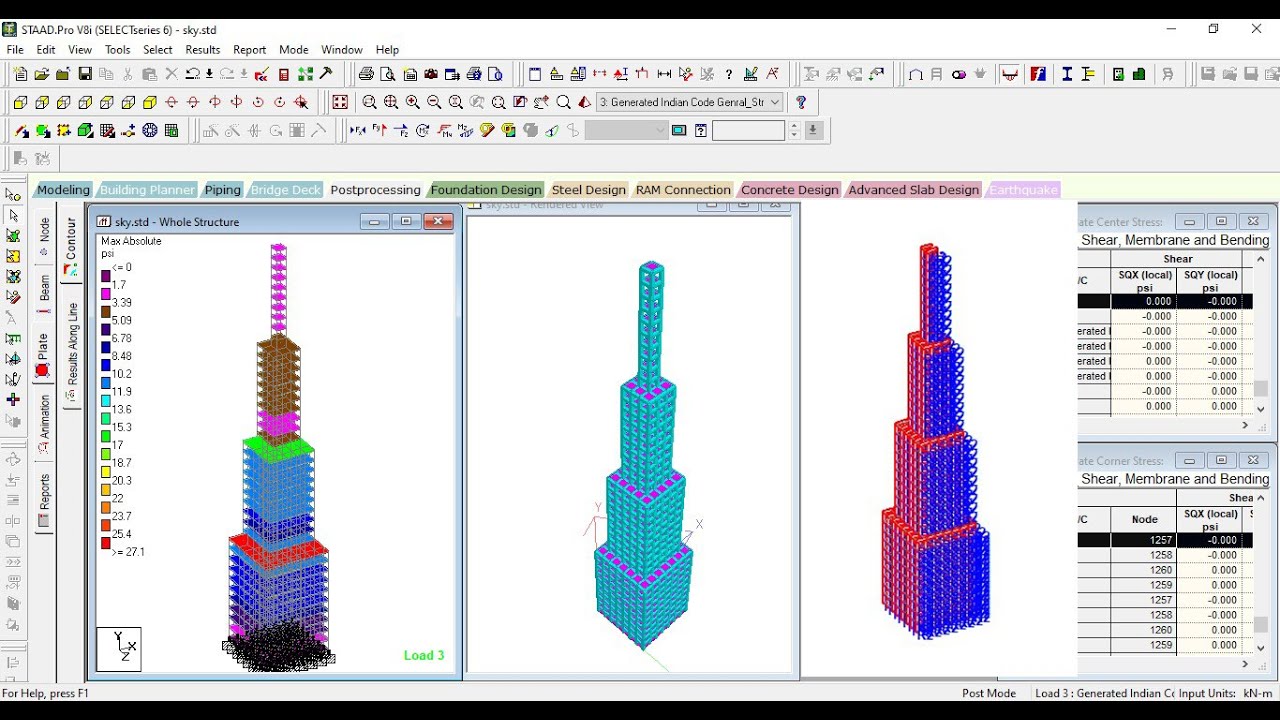1280x720 pixels.
Task: Click the Undo arrow icon
Action: [192, 74]
